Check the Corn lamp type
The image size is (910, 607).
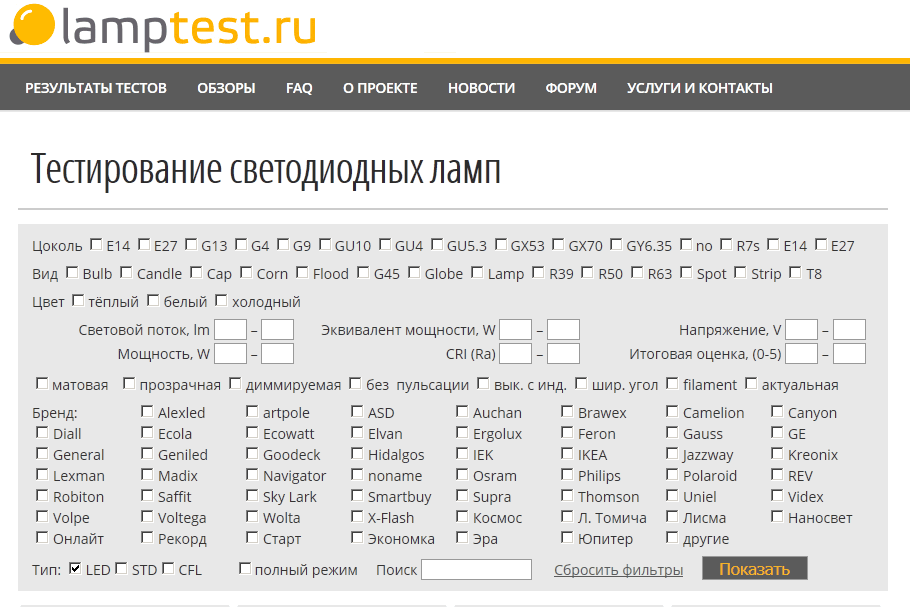coord(246,272)
